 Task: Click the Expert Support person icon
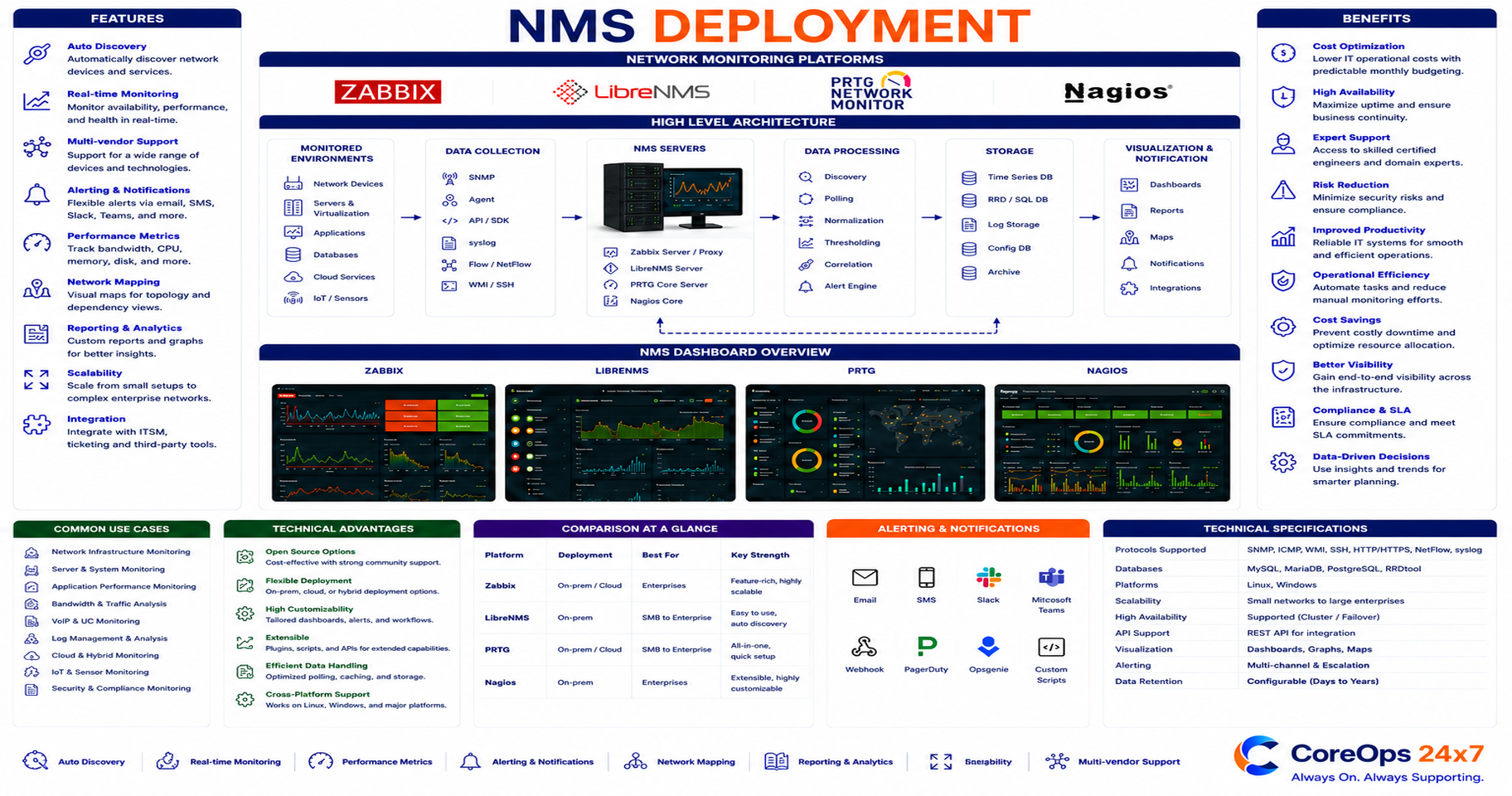coord(1283,143)
